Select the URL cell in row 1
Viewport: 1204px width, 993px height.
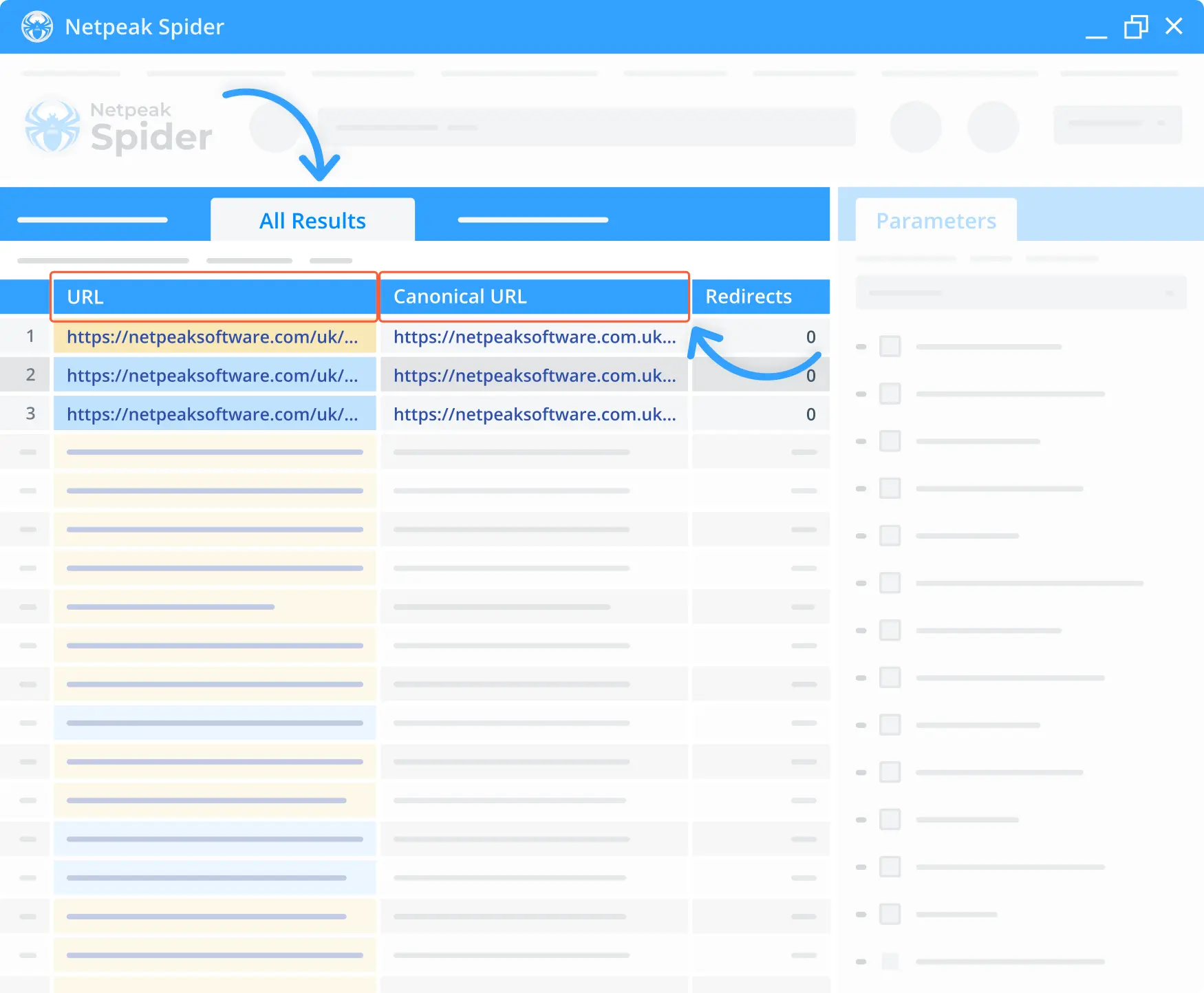(x=214, y=337)
